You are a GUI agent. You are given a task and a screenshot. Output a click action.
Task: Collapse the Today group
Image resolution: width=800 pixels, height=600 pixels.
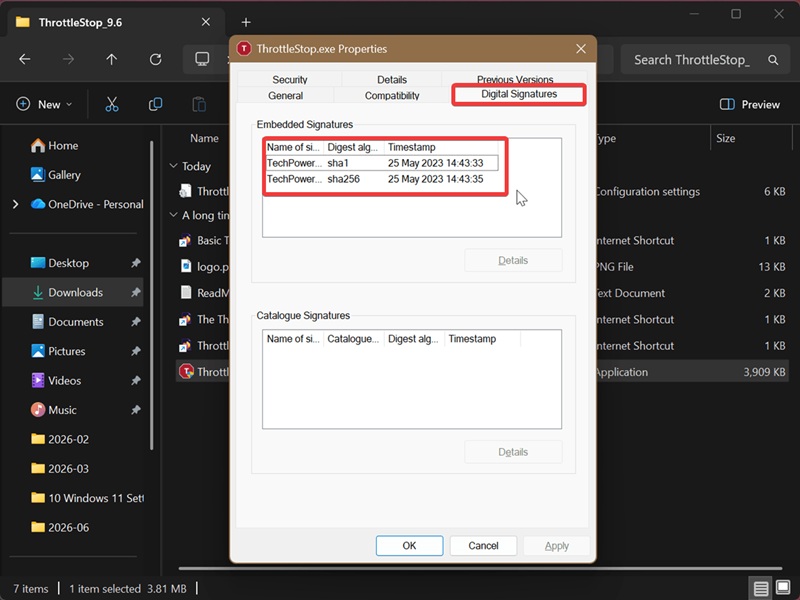(x=173, y=166)
